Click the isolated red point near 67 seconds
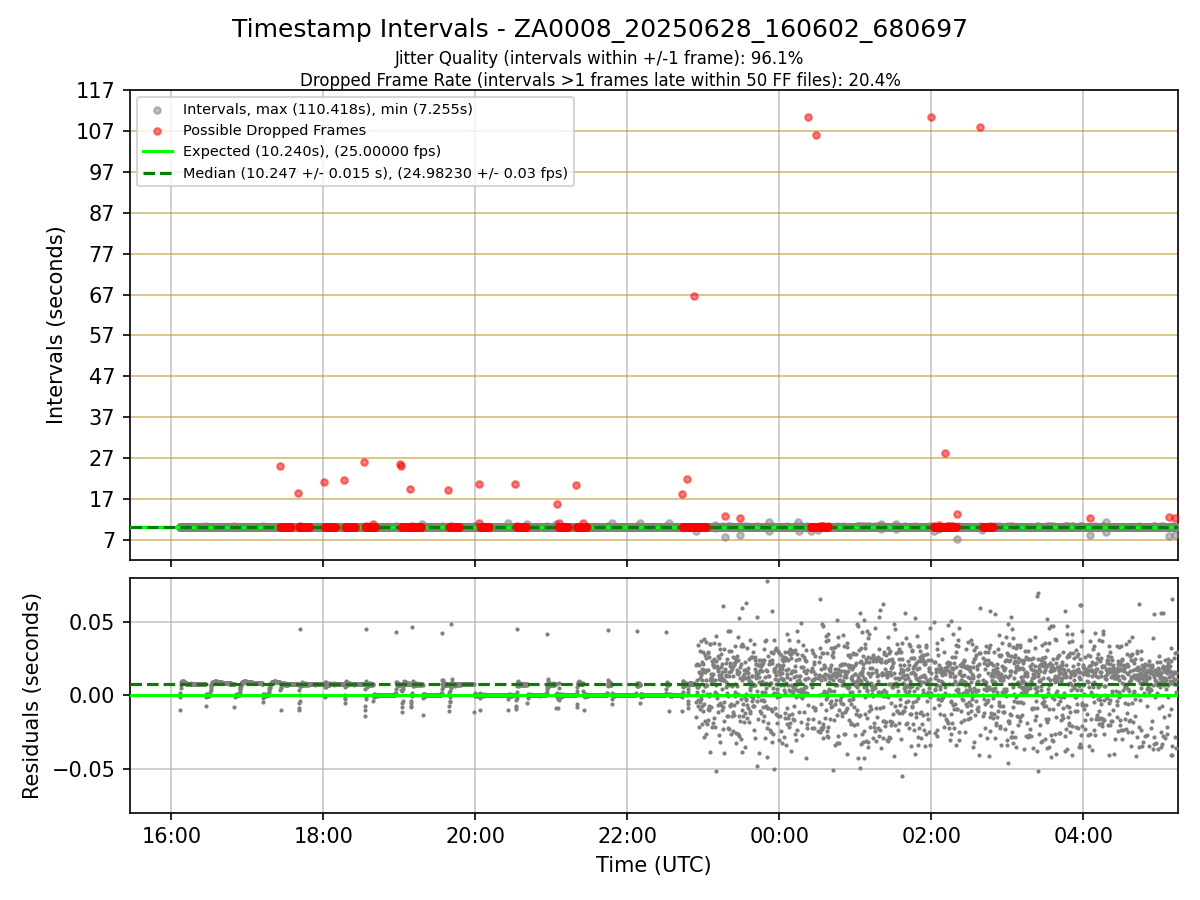 pyautogui.click(x=694, y=296)
